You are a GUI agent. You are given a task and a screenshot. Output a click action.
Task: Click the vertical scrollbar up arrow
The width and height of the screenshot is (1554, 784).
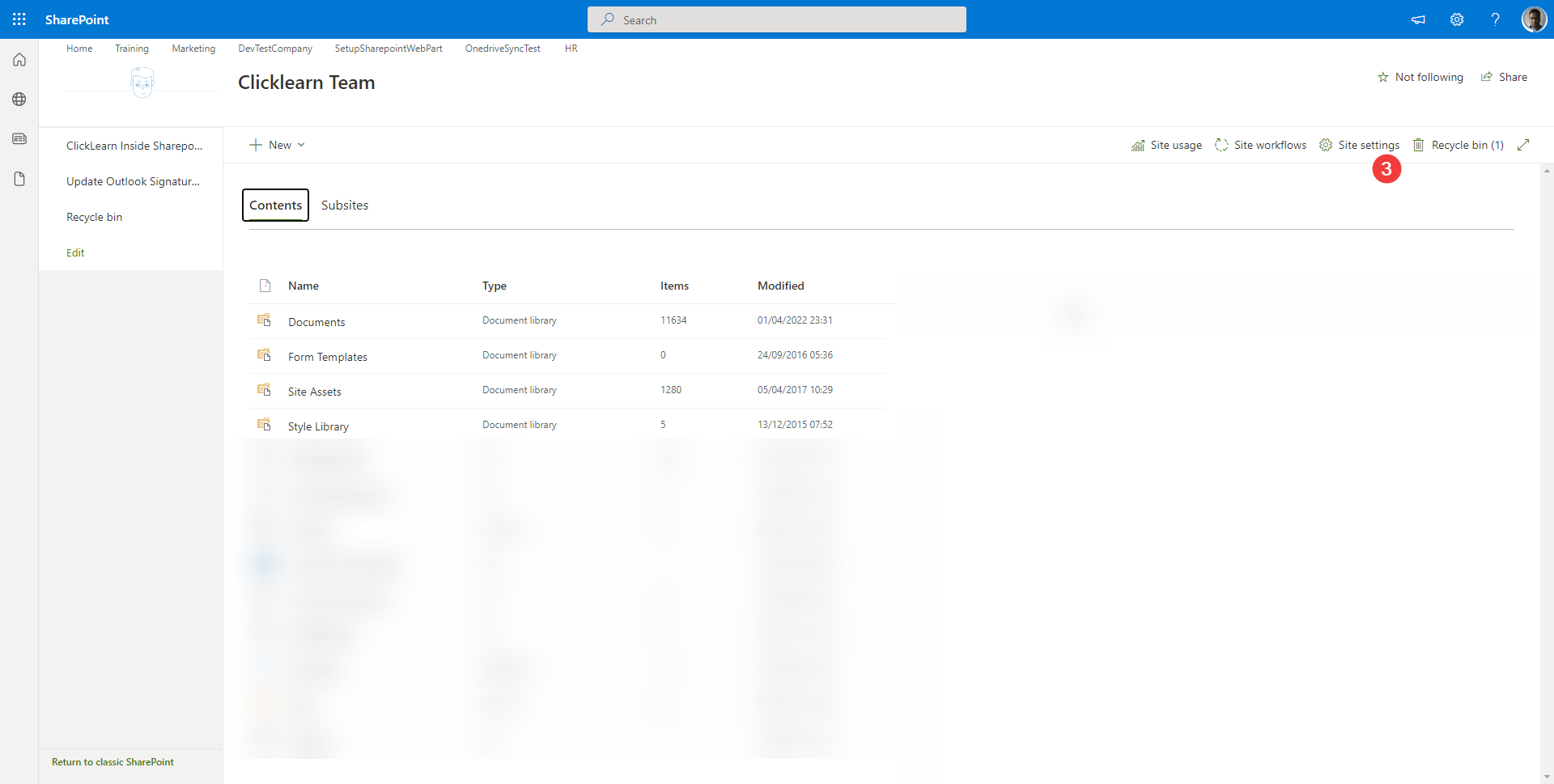[1548, 171]
